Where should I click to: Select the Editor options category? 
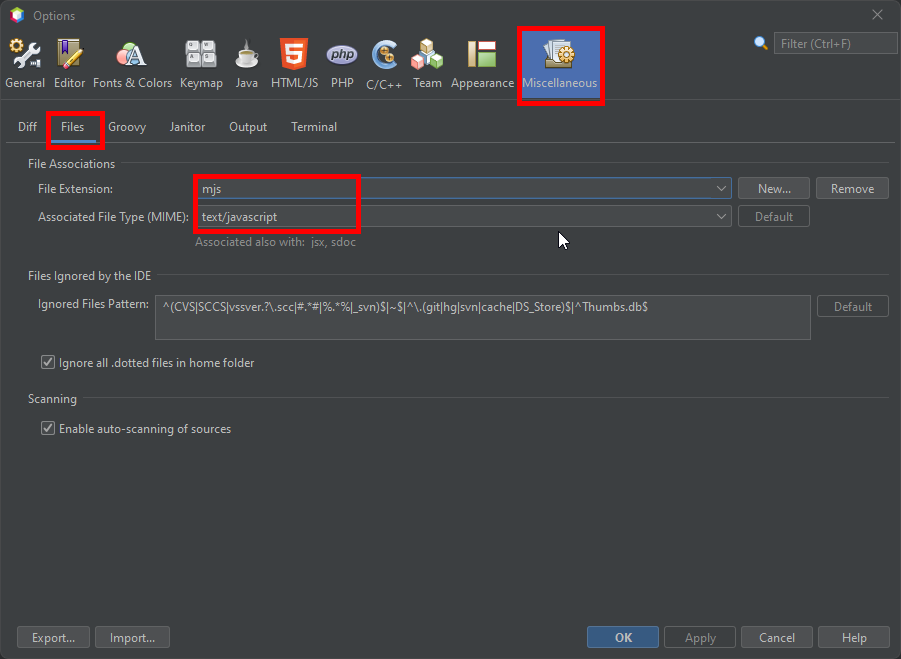69,64
